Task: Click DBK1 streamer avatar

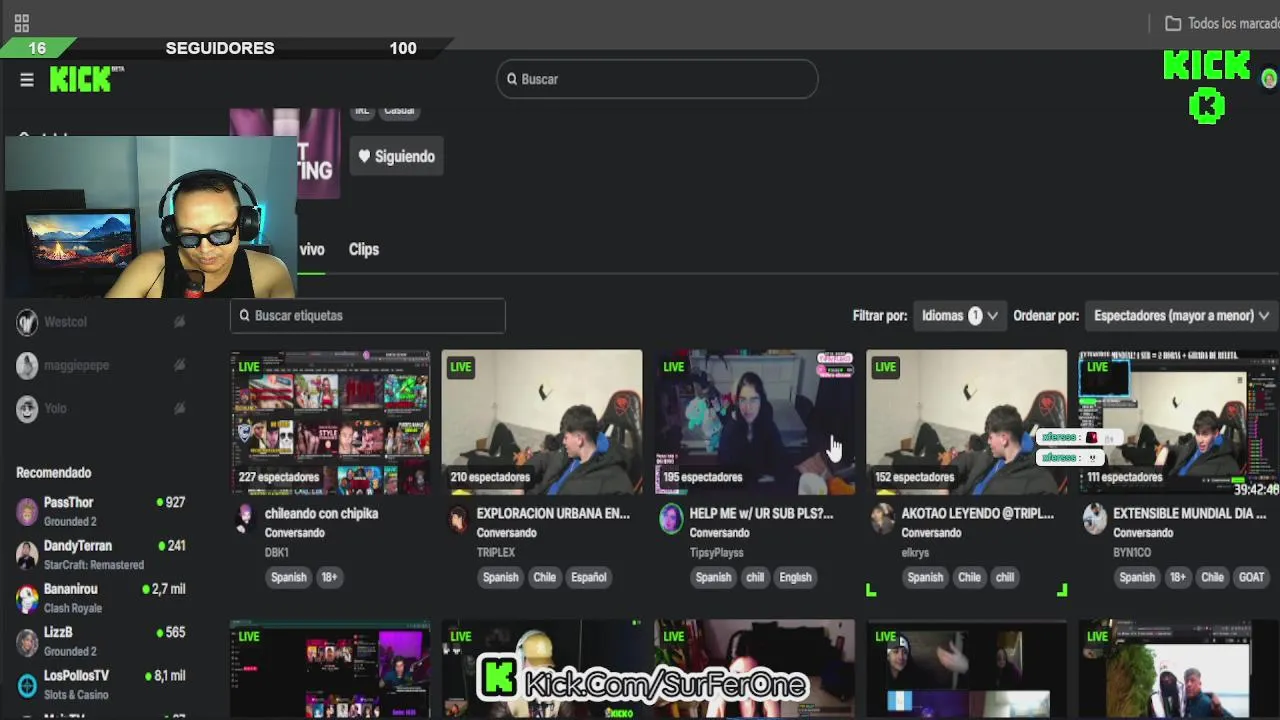Action: point(244,519)
